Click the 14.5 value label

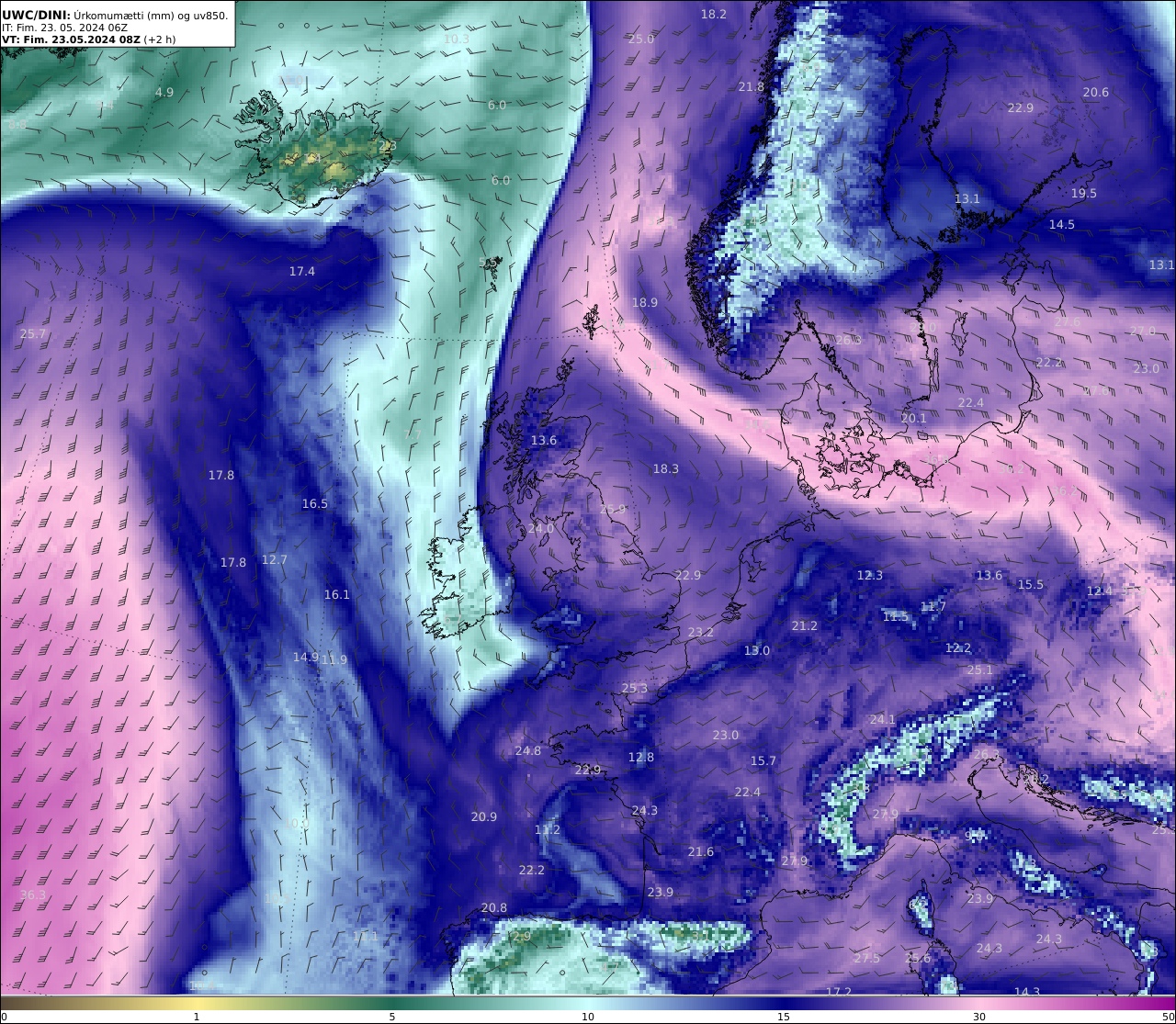pyautogui.click(x=1062, y=224)
